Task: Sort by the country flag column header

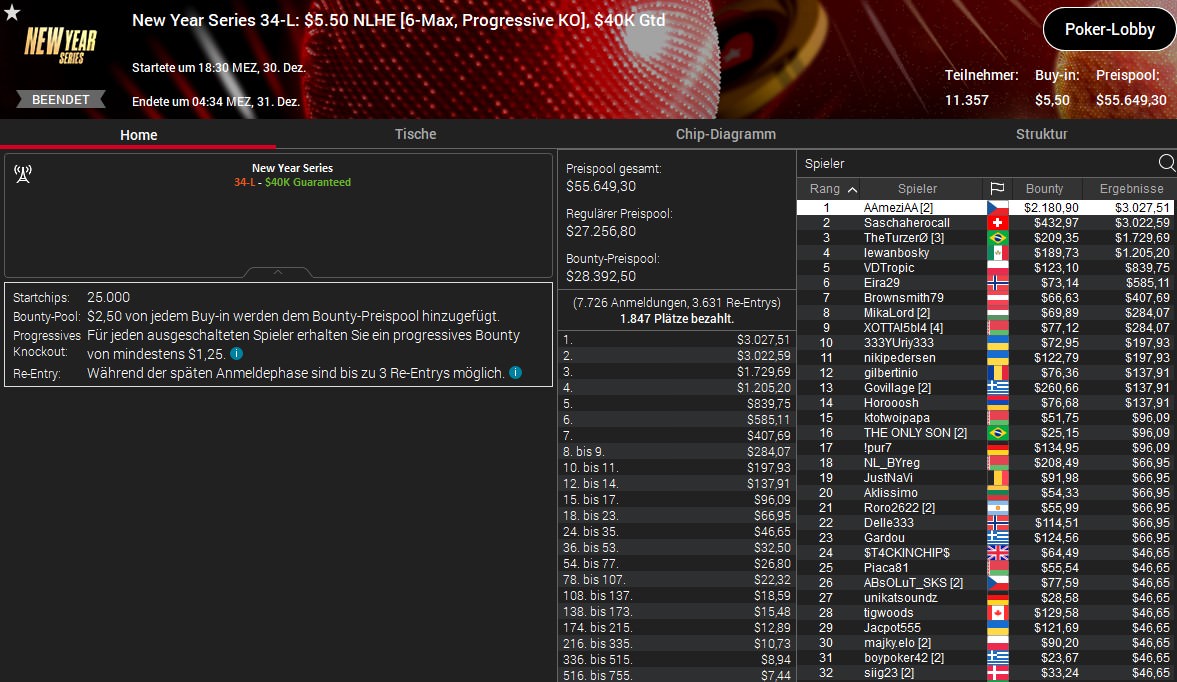Action: pos(997,188)
